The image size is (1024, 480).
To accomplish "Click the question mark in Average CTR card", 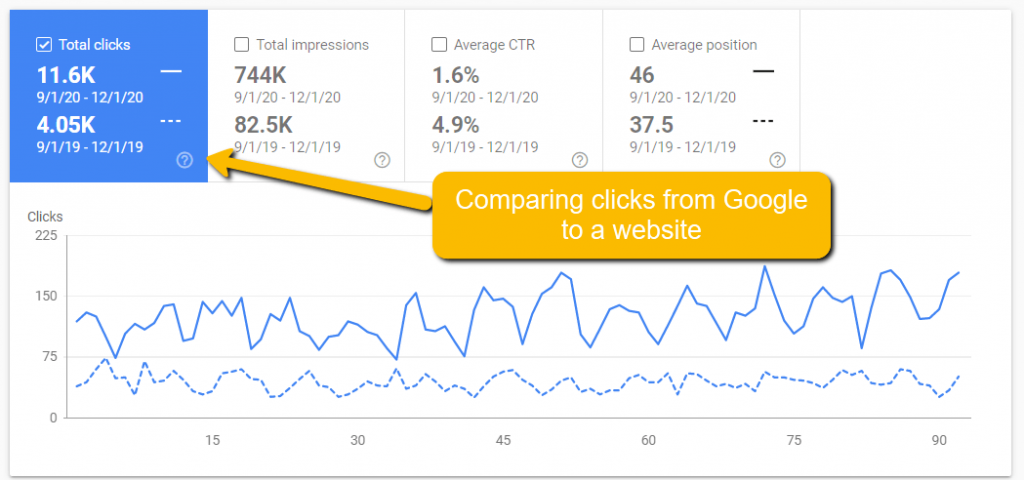I will point(580,160).
